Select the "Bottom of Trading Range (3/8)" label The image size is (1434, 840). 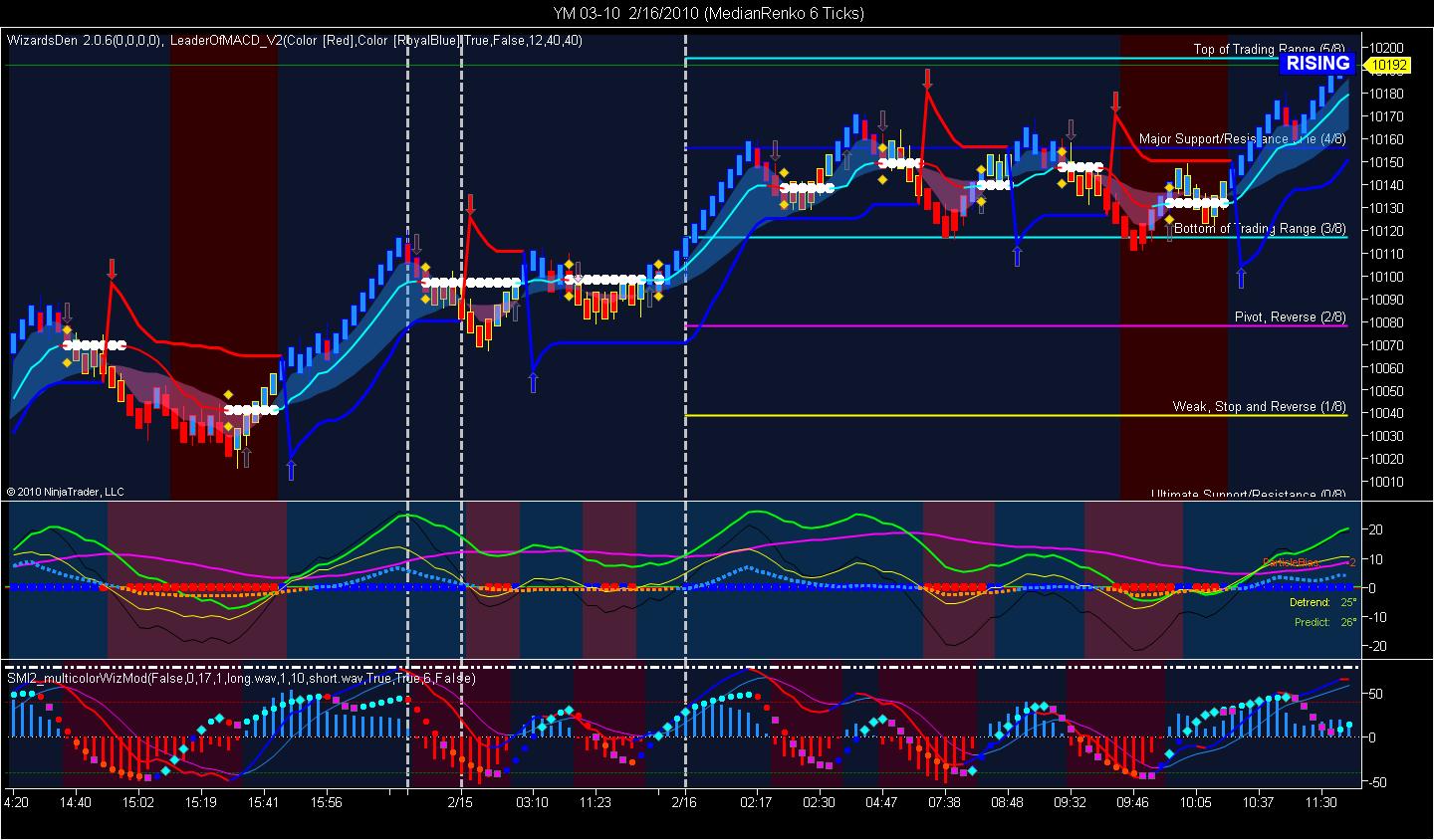click(1260, 229)
